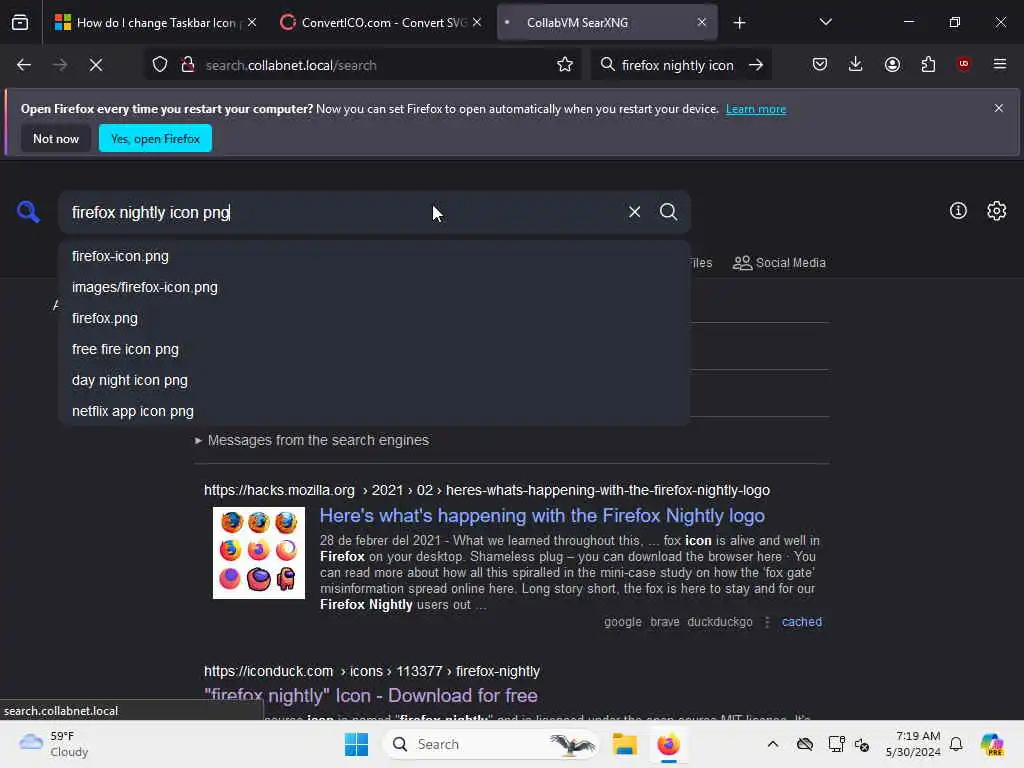Open Here's what's happening with Firefox Nightly logo

542,515
